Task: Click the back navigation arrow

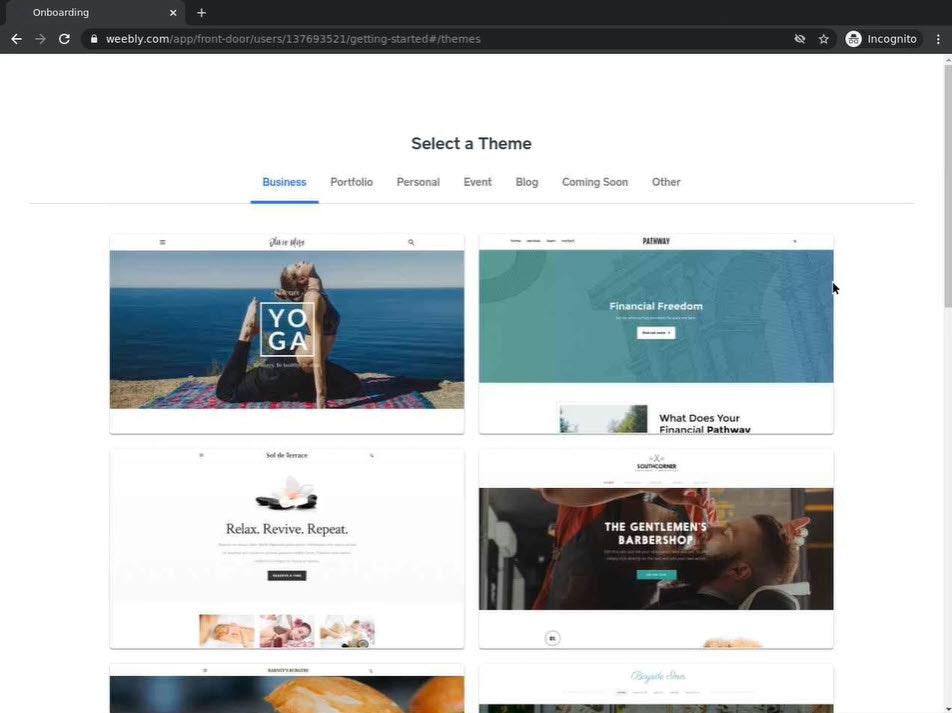Action: pyautogui.click(x=15, y=38)
